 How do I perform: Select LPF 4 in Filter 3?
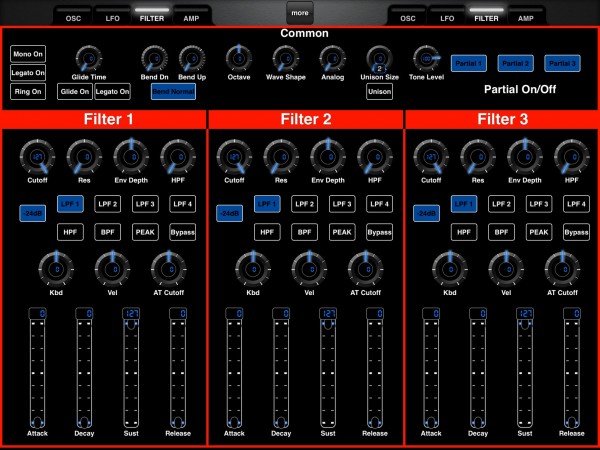pos(576,204)
